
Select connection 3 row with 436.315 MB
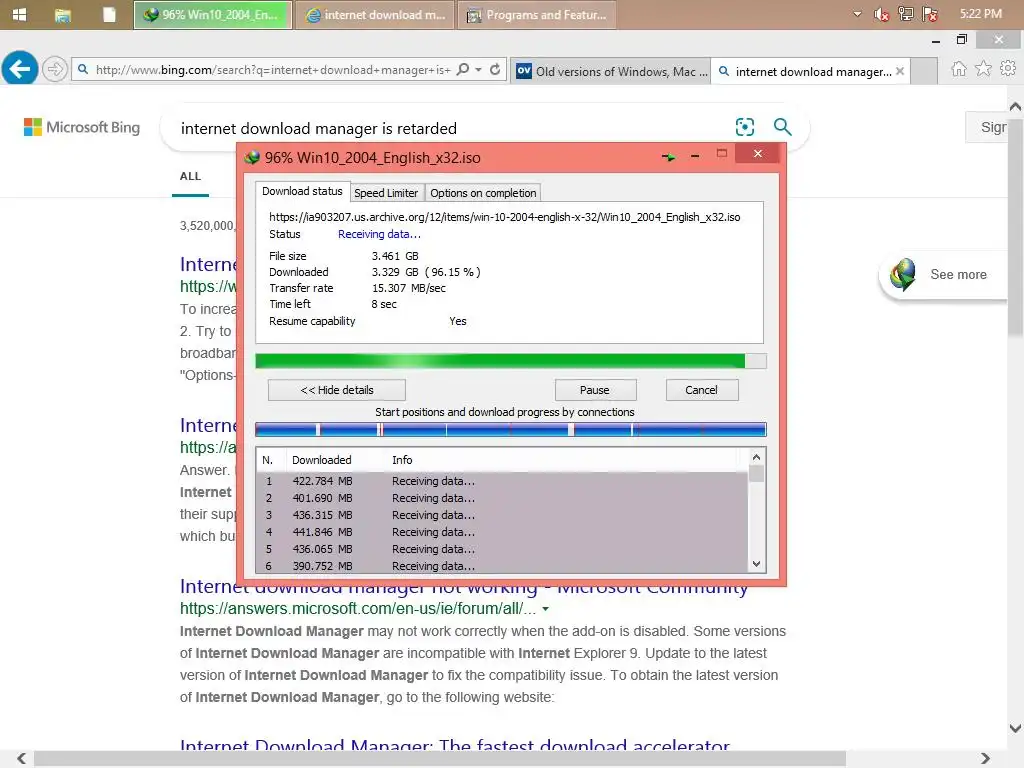tap(502, 515)
